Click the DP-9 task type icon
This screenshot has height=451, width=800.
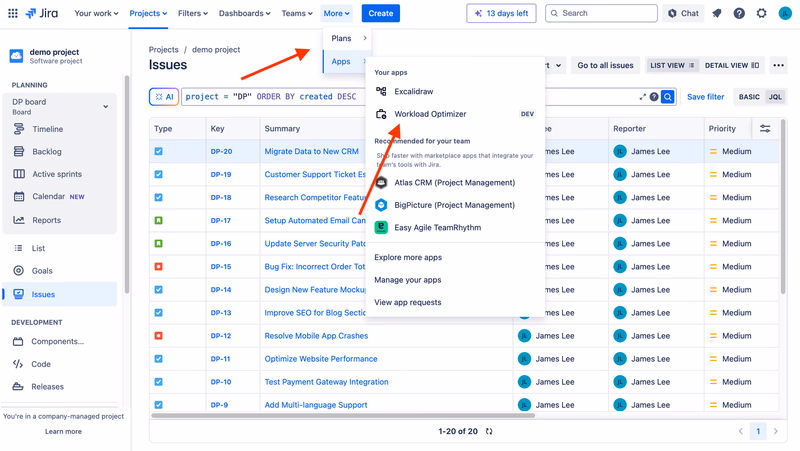click(x=159, y=405)
